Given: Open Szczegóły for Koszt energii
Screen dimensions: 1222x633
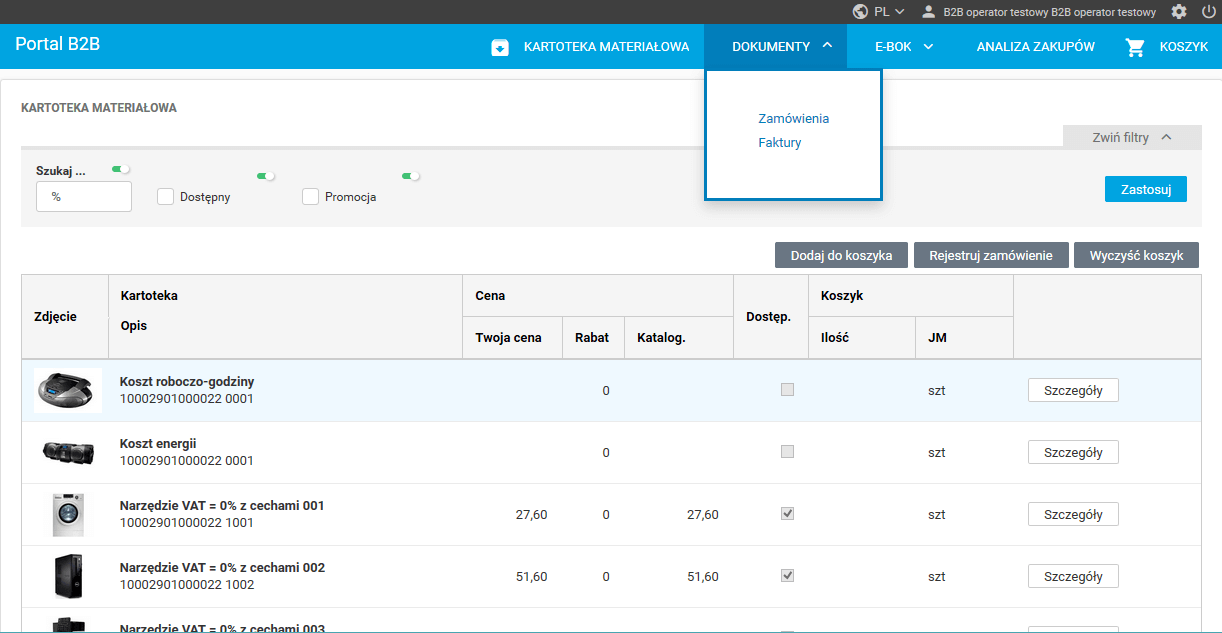Looking at the screenshot, I should point(1073,453).
